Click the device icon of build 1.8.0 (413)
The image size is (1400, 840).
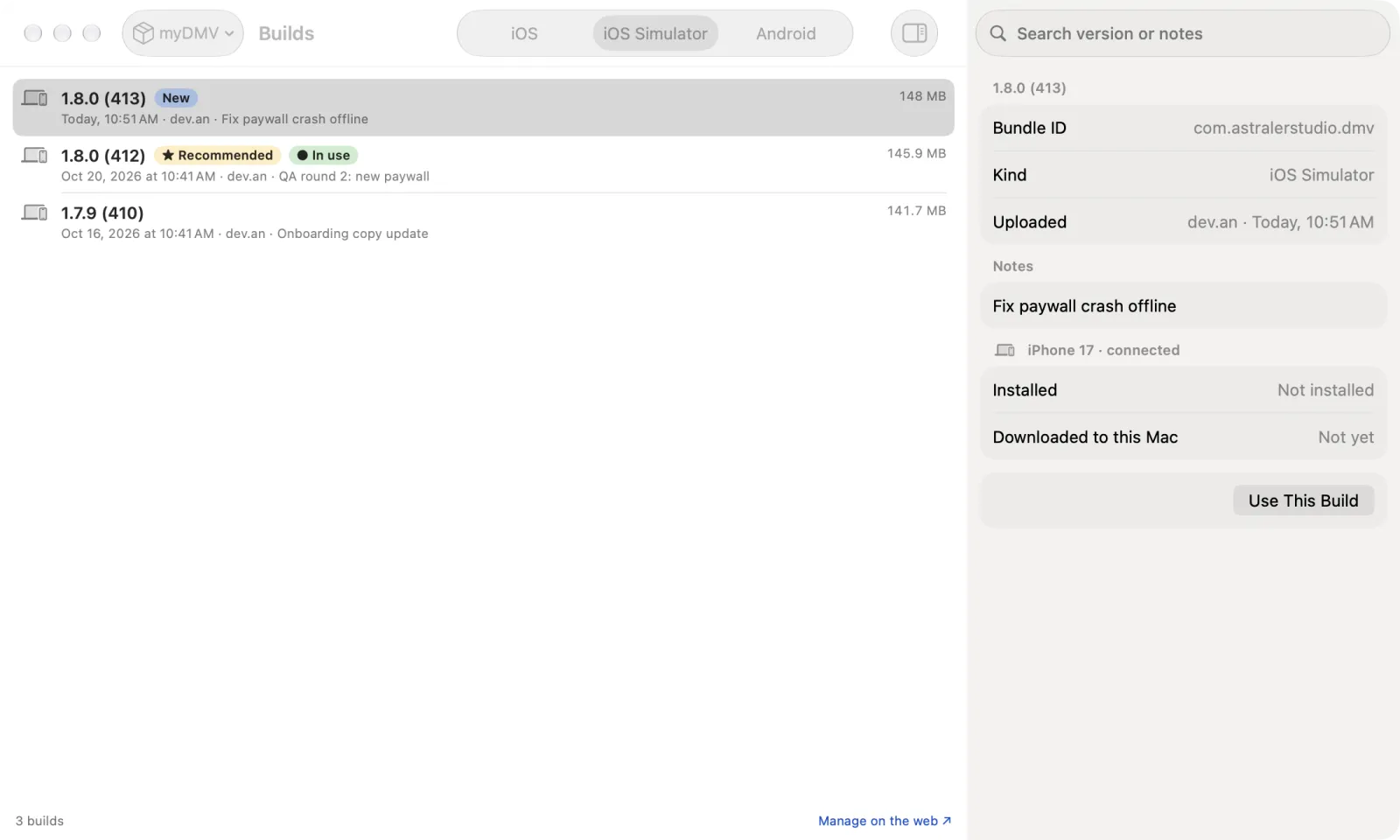[x=35, y=98]
